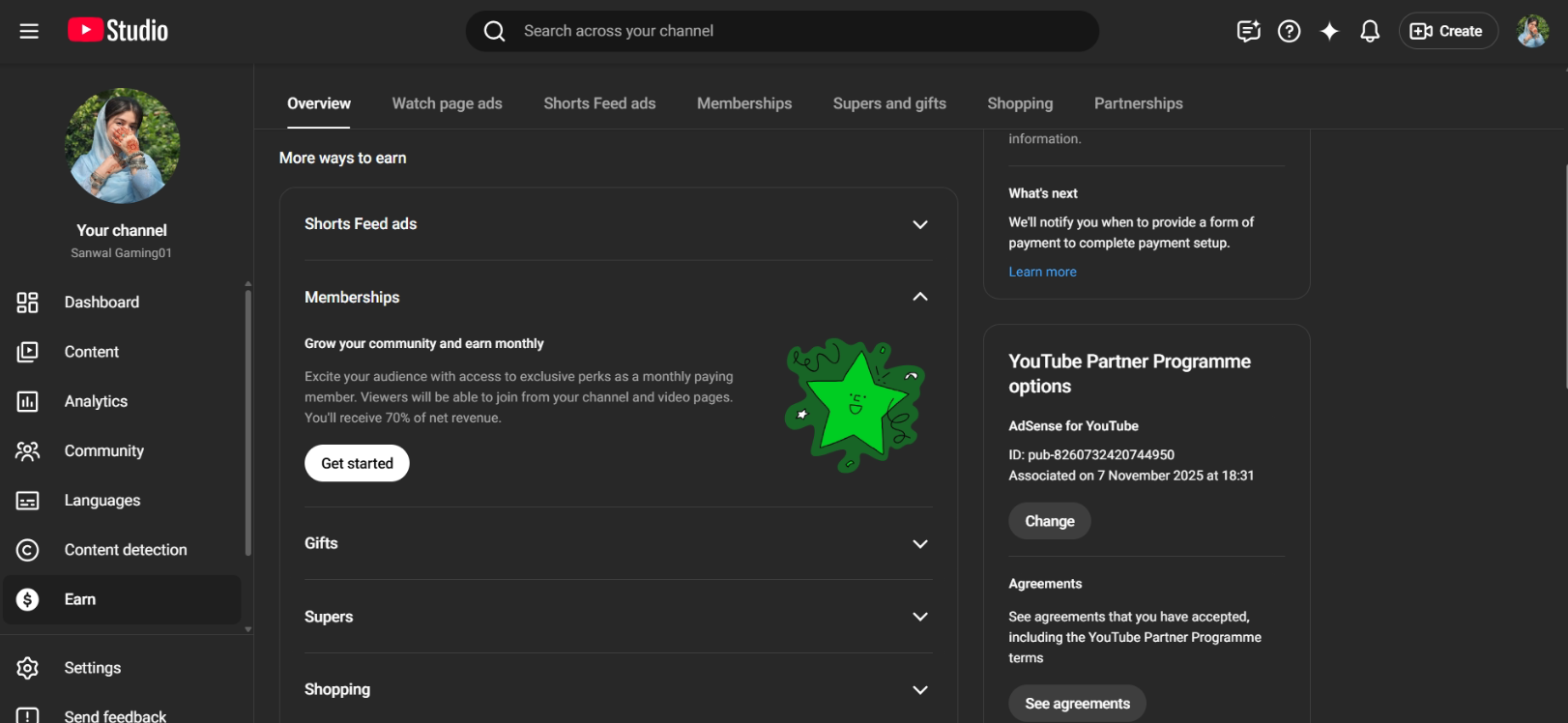Click the Languages subtitles icon
Viewport: 1568px width, 723px height.
pyautogui.click(x=27, y=501)
